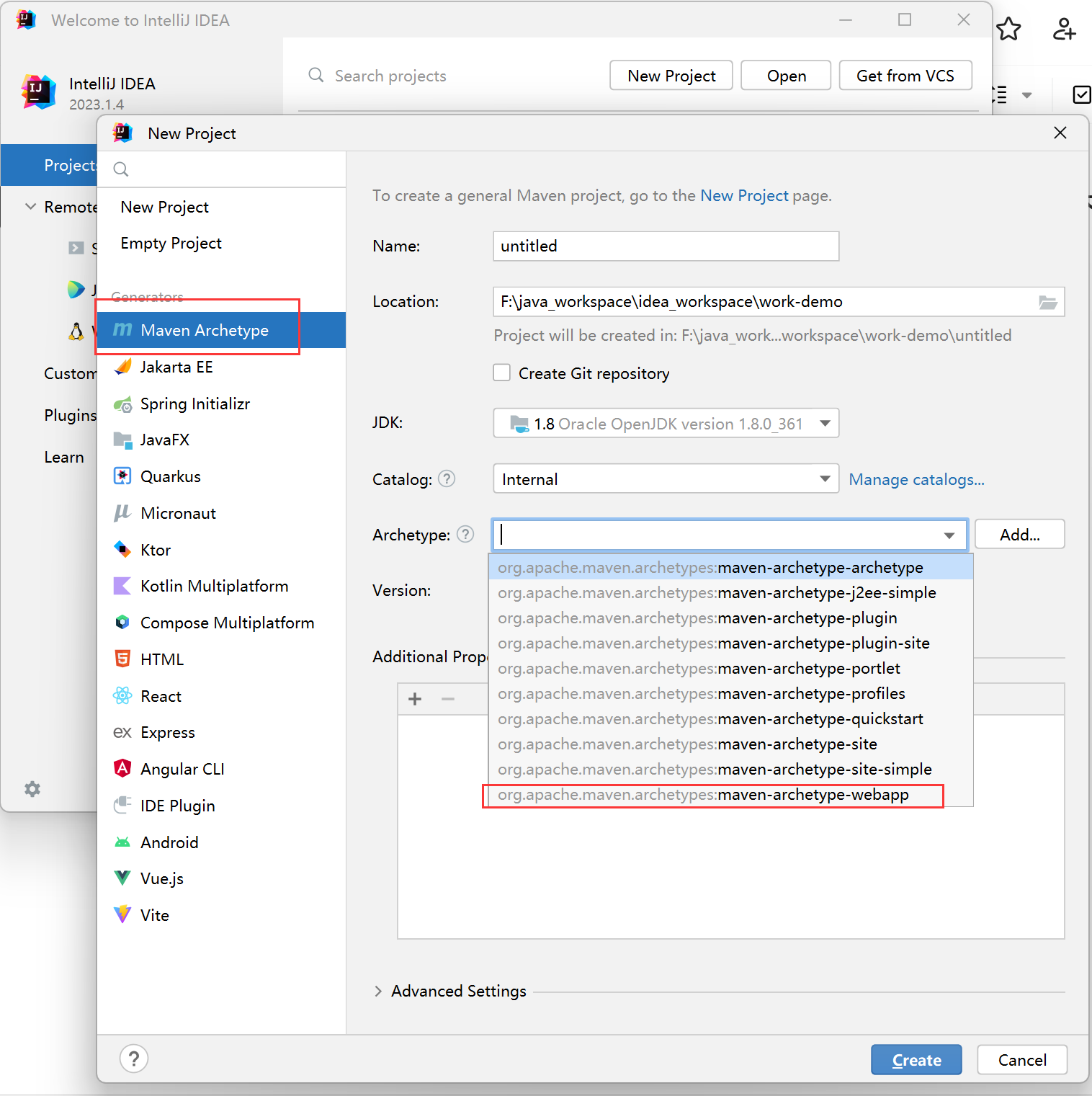This screenshot has width=1092, height=1096.
Task: Click Get from VCS in Welcome window
Action: (x=905, y=76)
